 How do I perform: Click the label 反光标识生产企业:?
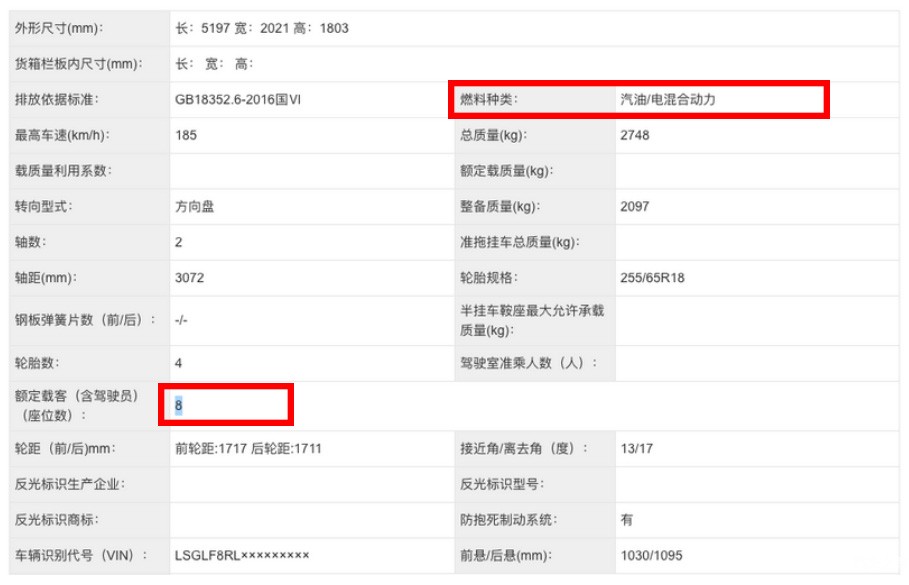(x=70, y=485)
